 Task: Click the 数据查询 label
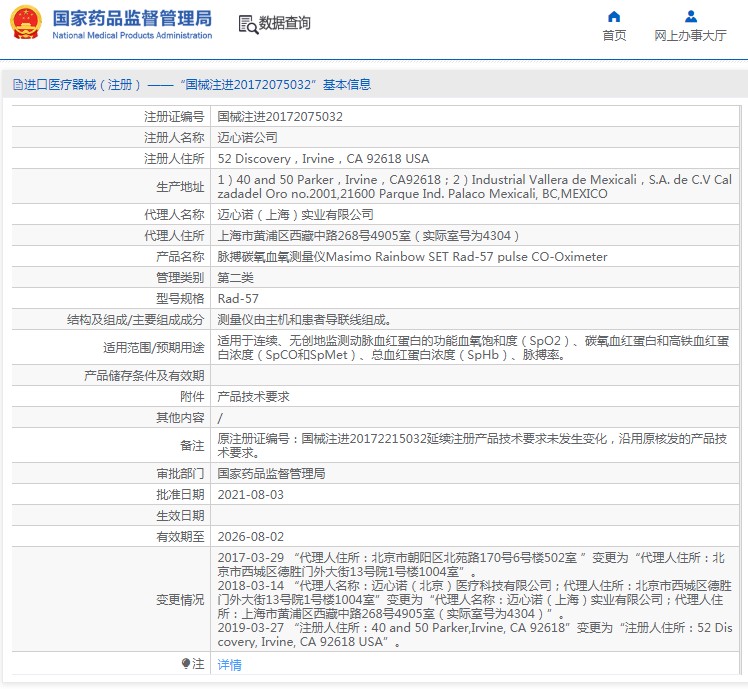coord(284,23)
